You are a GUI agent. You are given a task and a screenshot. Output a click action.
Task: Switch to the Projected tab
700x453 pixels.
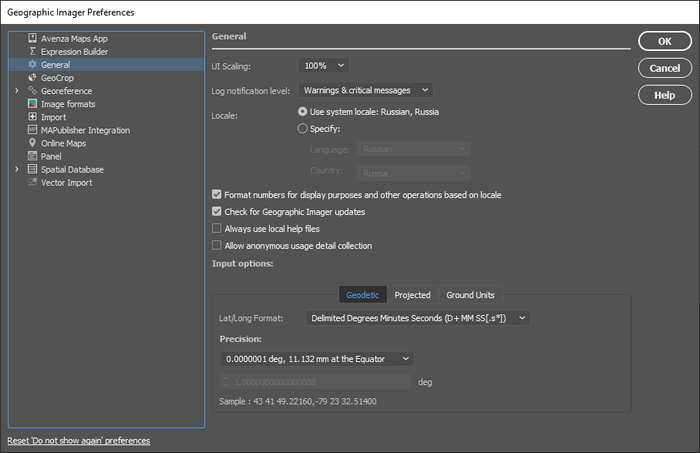[x=412, y=295]
